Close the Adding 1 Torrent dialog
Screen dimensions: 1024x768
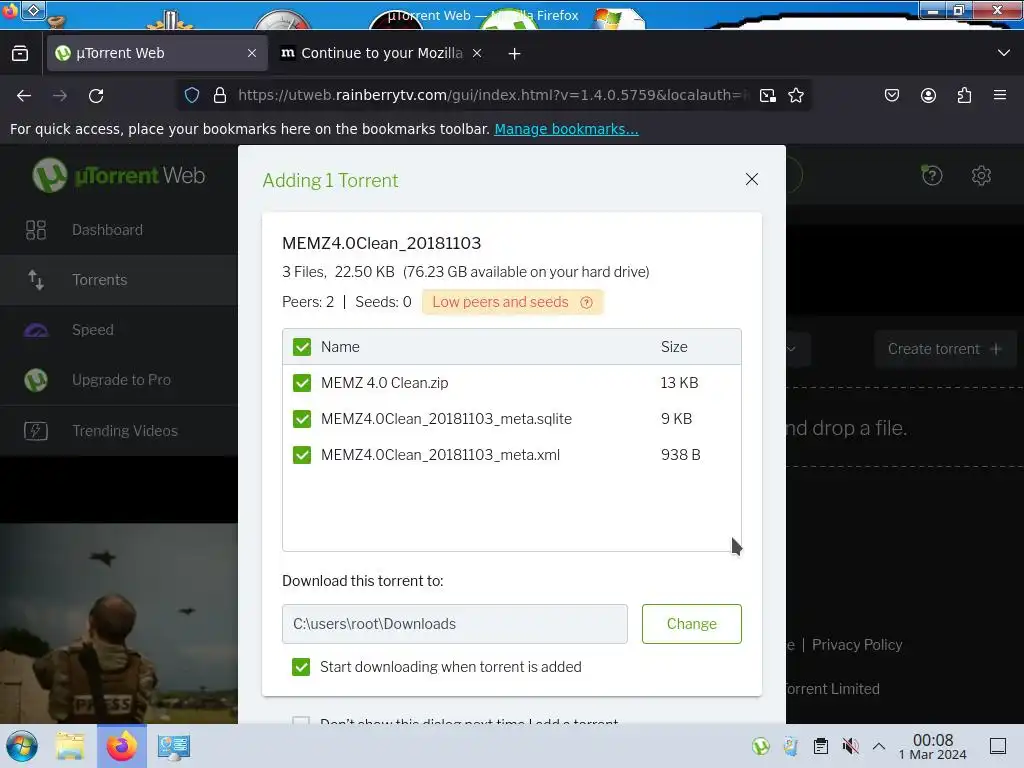752,179
